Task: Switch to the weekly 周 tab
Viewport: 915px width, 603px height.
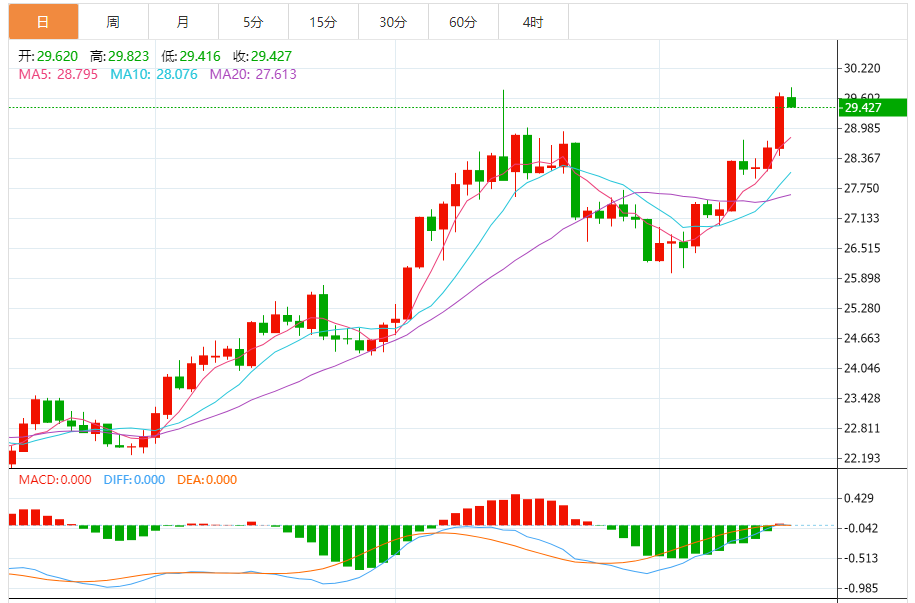Action: [113, 22]
